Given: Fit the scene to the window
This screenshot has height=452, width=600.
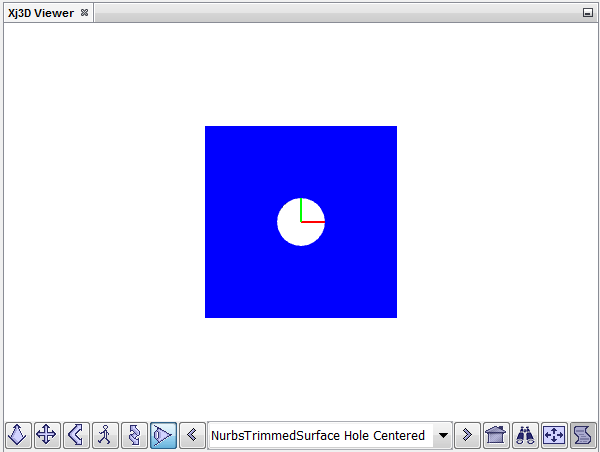Looking at the screenshot, I should [x=554, y=435].
